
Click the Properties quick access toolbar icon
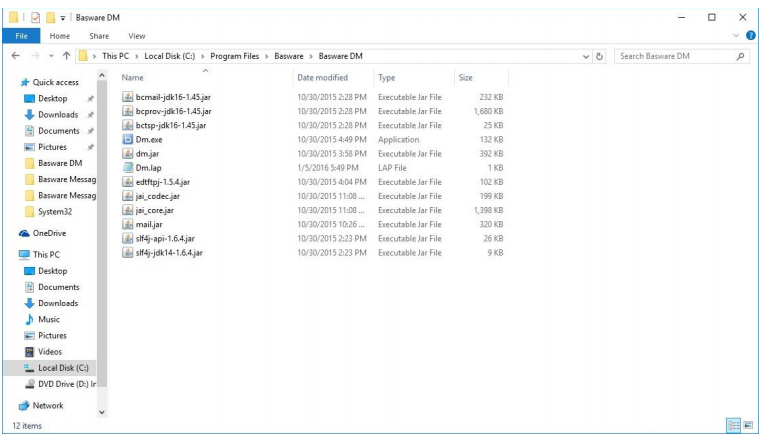click(x=36, y=18)
